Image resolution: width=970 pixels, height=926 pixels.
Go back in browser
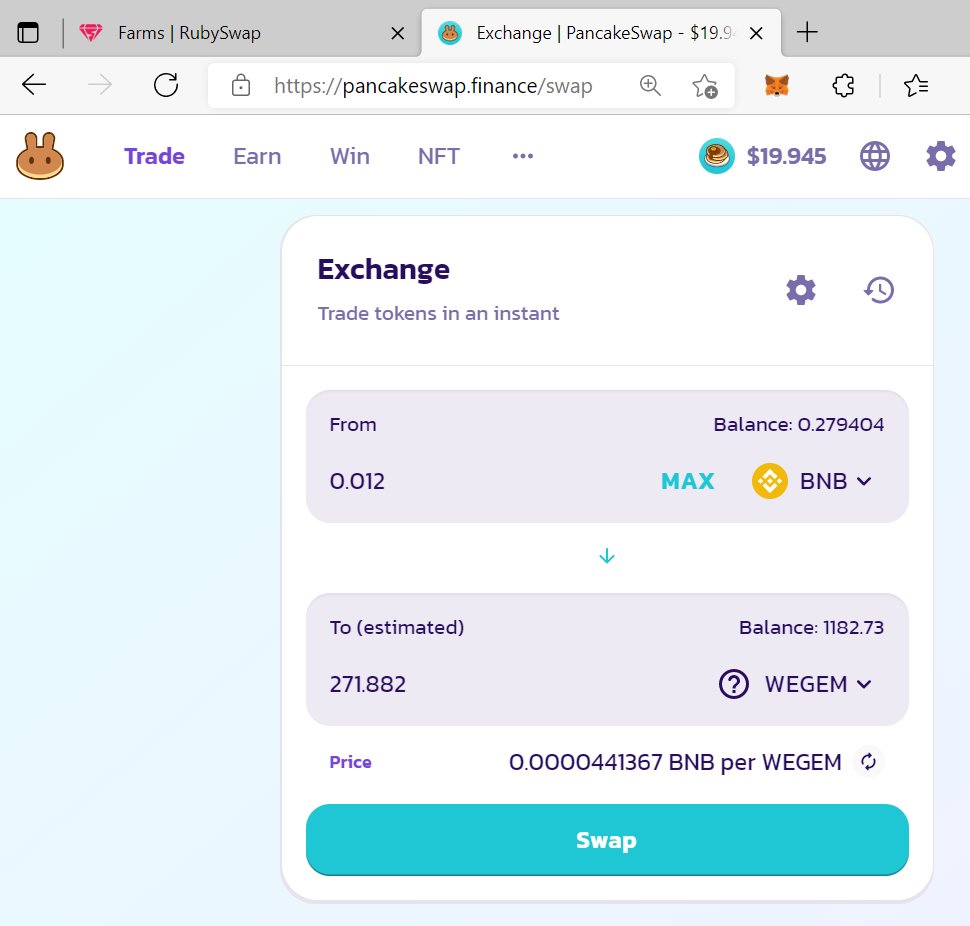click(x=34, y=85)
